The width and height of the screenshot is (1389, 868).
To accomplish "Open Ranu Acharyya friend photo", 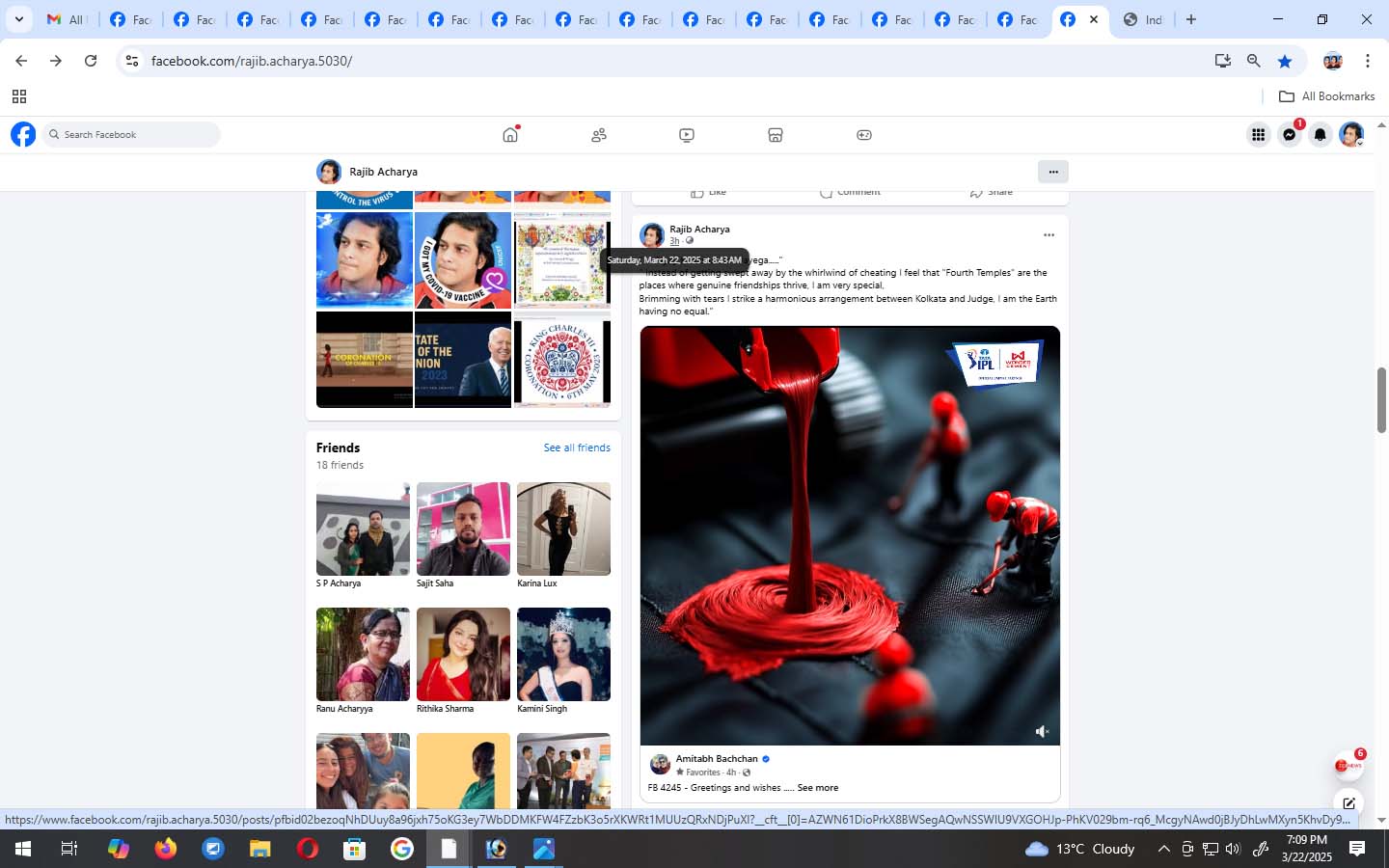I will pyautogui.click(x=363, y=654).
